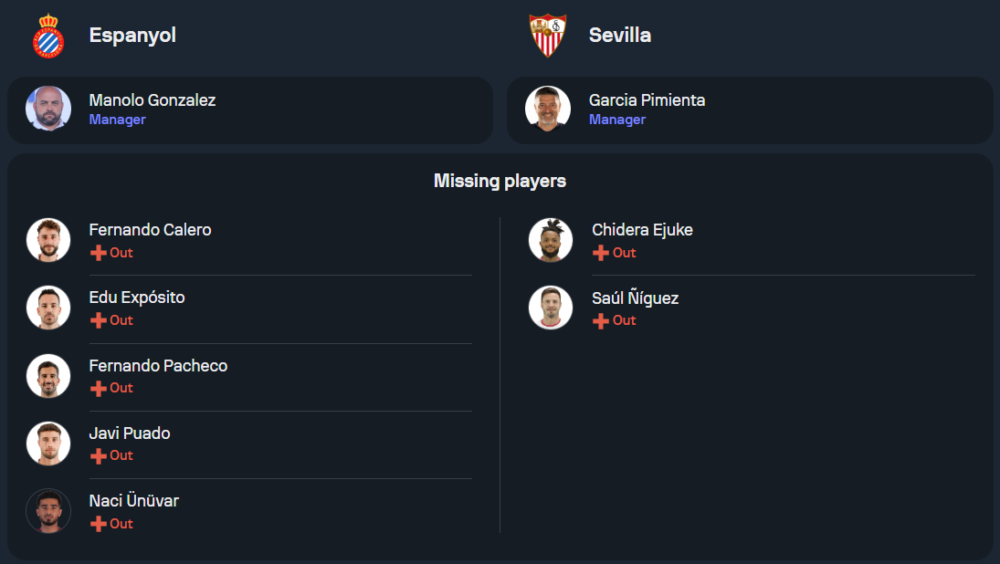Click the Fernando Calero name
The image size is (1000, 564).
pyautogui.click(x=150, y=230)
